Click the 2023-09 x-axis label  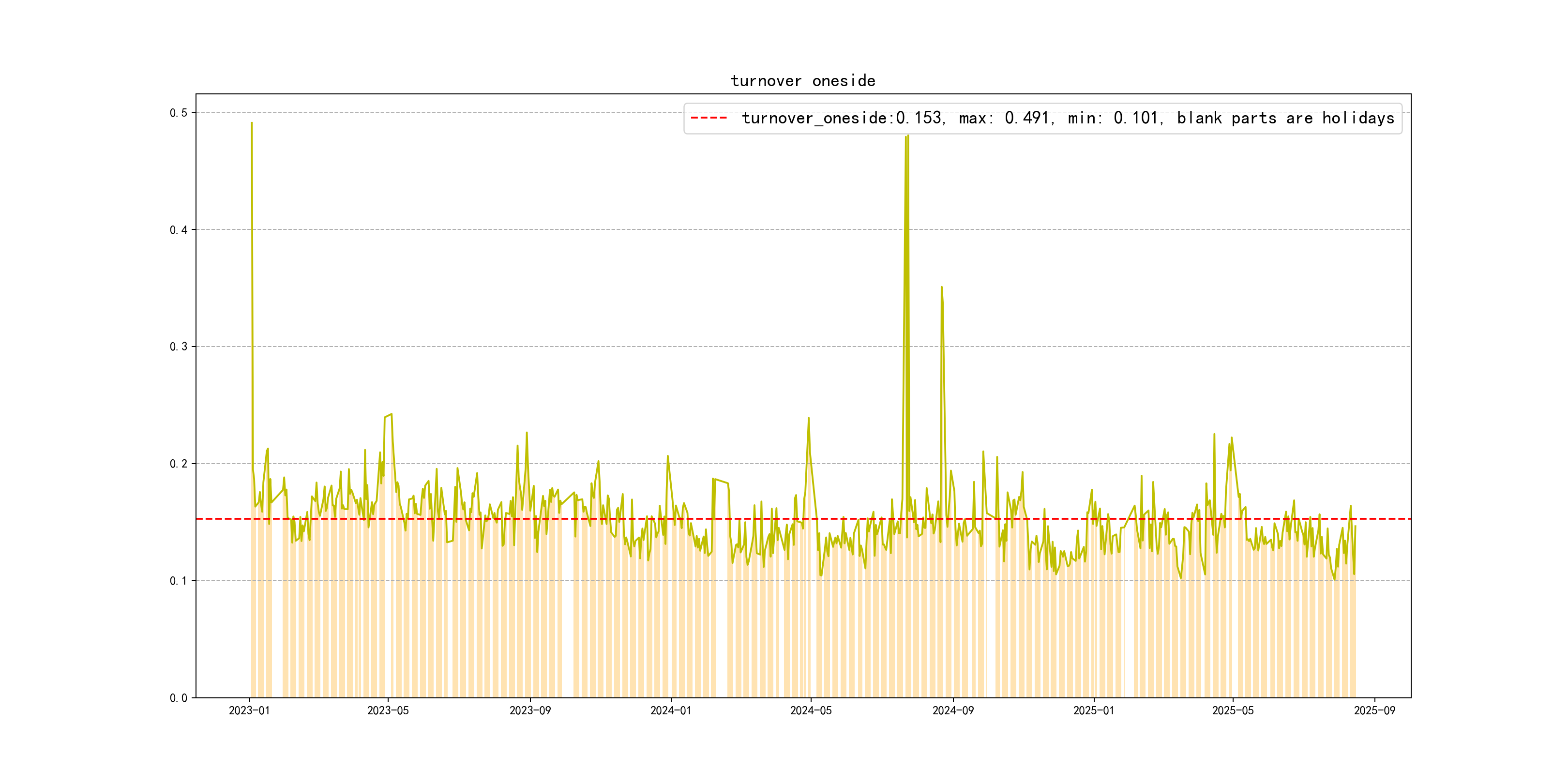[x=529, y=710]
